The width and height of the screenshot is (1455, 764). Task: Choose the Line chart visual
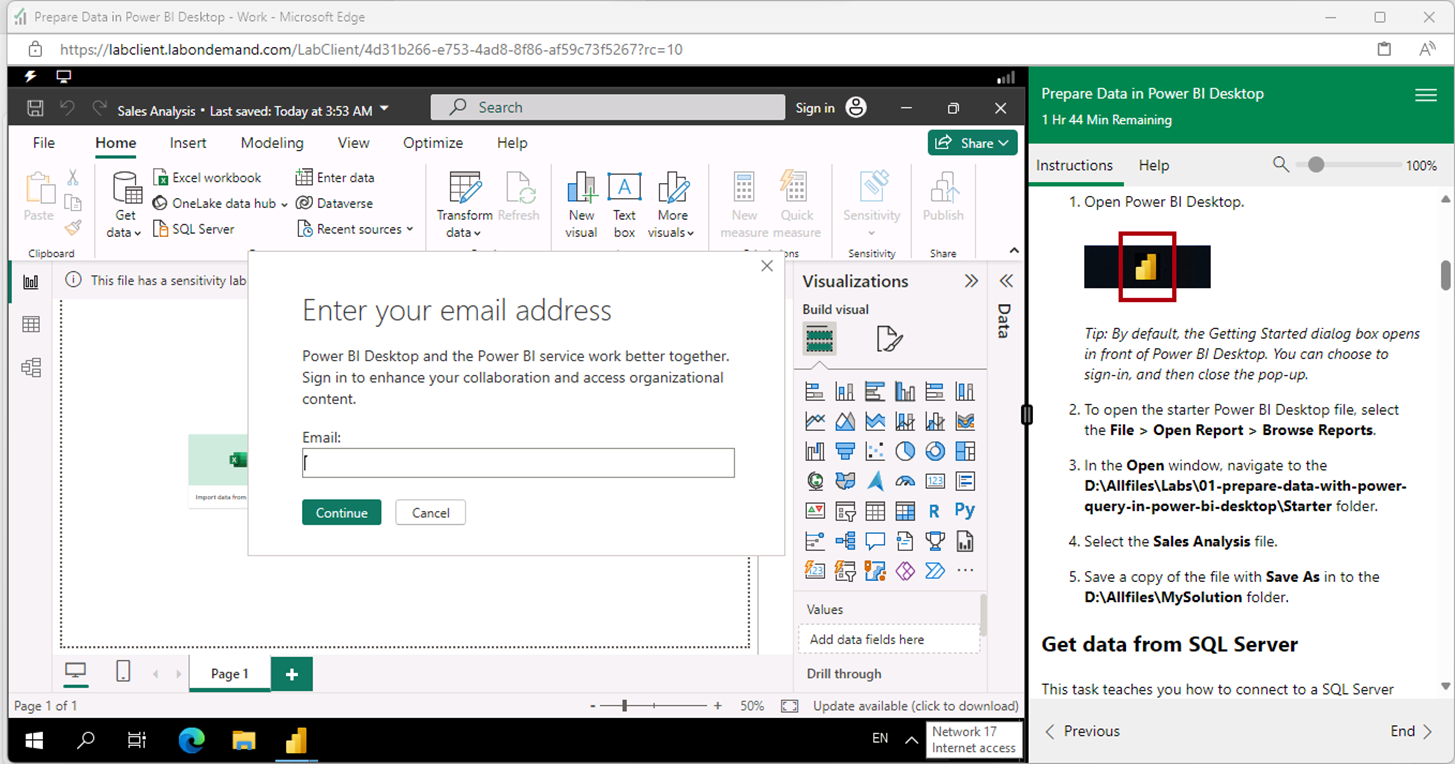(x=815, y=422)
